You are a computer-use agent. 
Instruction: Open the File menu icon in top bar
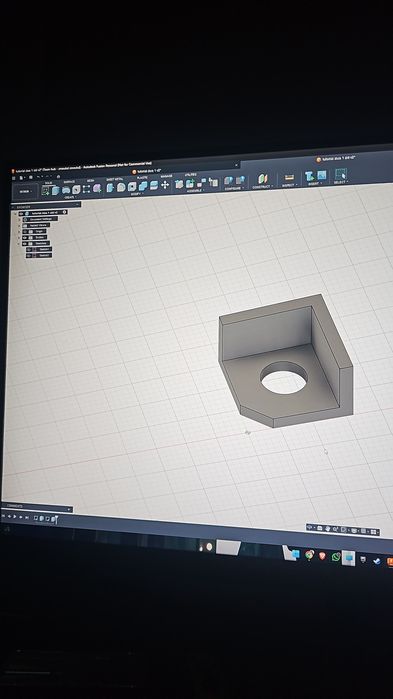pyautogui.click(x=21, y=177)
